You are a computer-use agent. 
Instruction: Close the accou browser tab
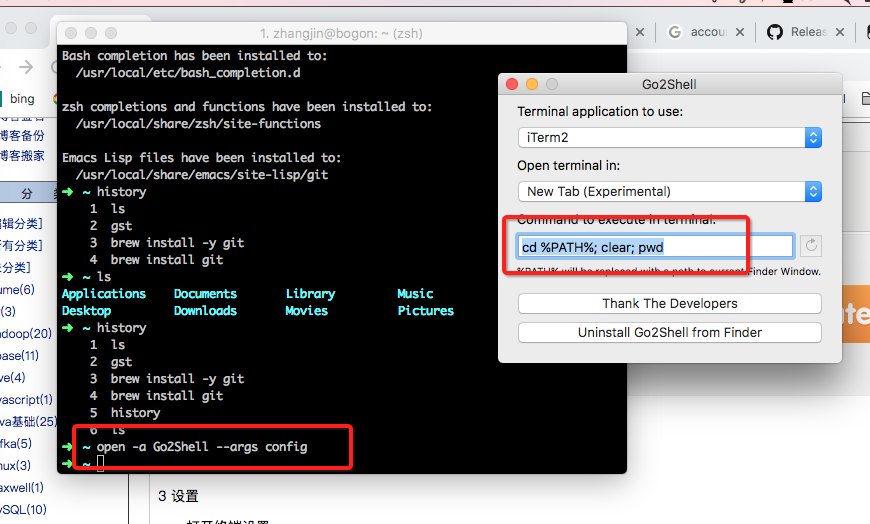pos(740,32)
